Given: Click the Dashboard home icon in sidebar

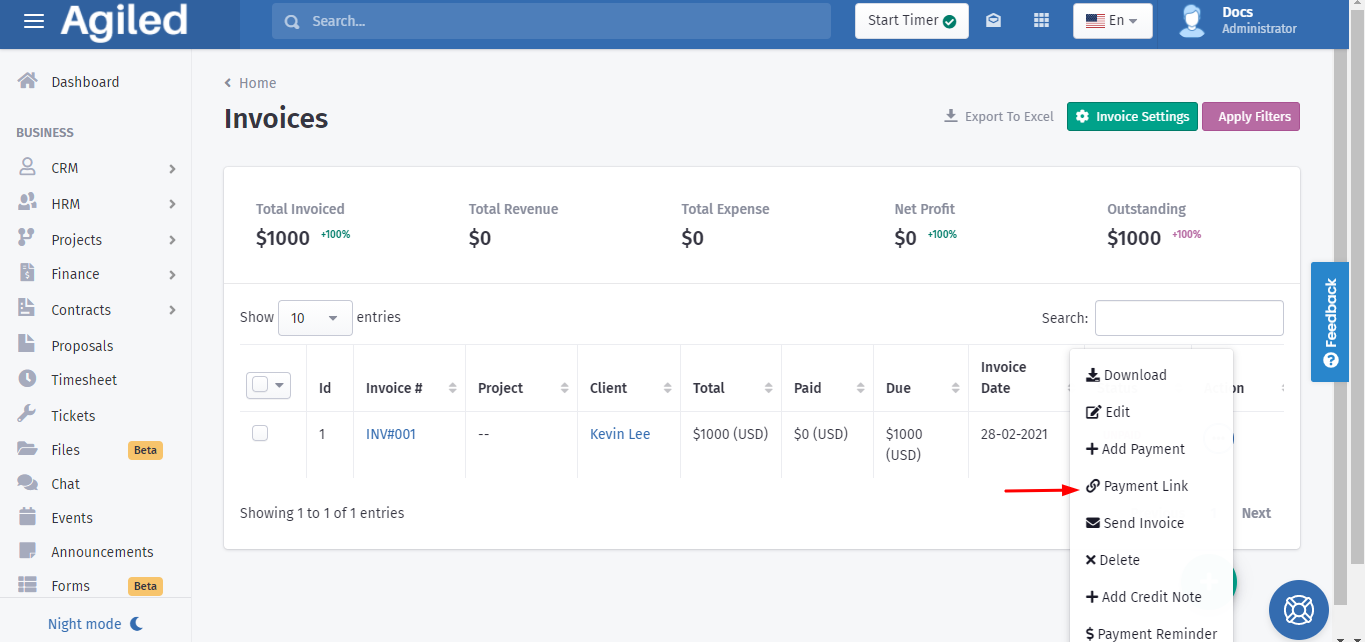Looking at the screenshot, I should 28,81.
